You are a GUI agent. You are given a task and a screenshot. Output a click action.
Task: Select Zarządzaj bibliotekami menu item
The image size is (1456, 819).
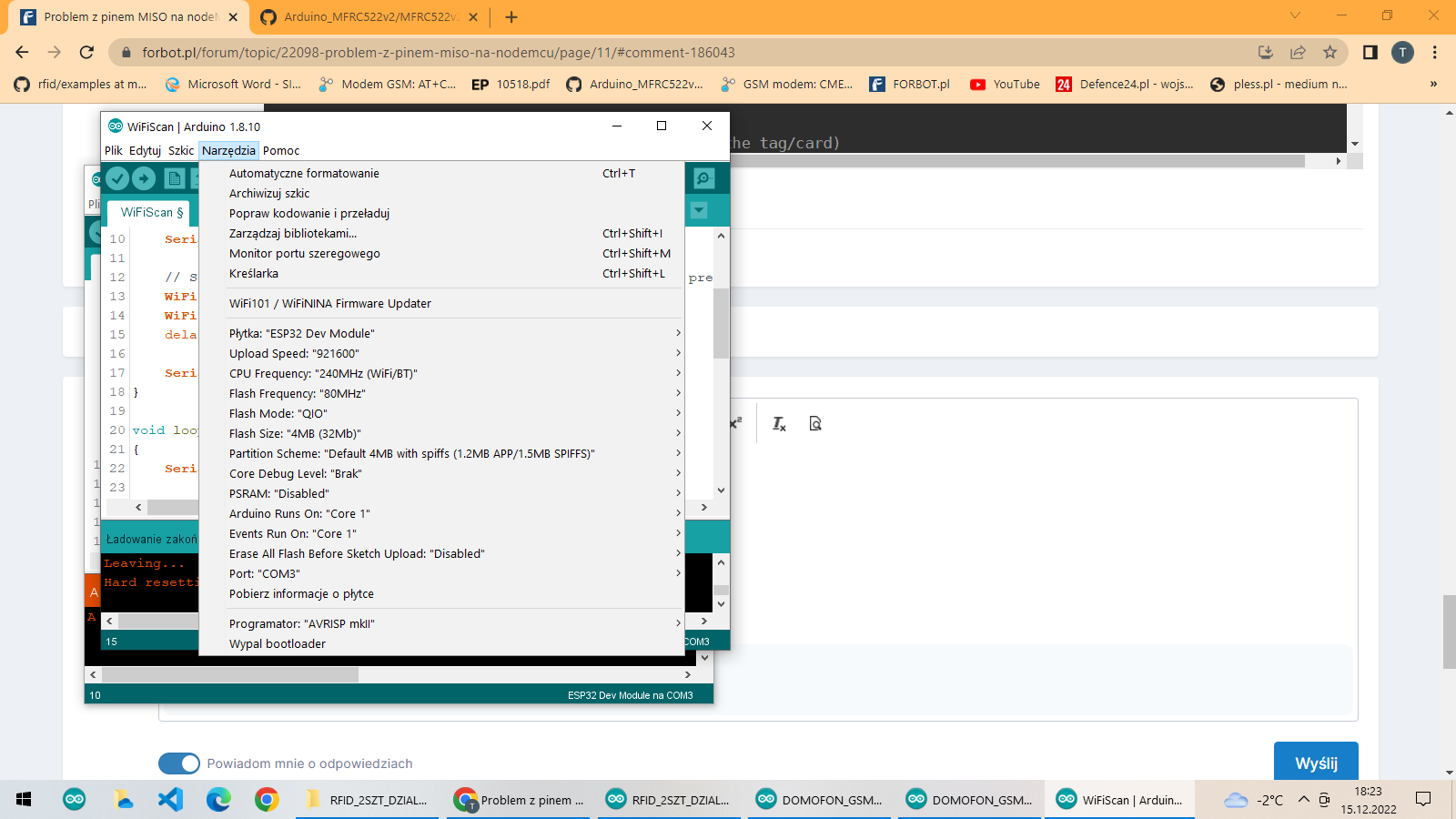(x=441, y=233)
